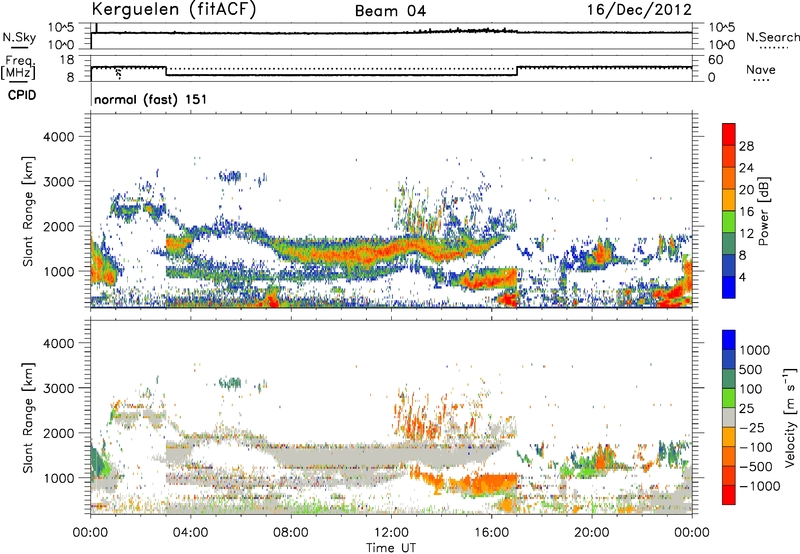The width and height of the screenshot is (800, 554).
Task: Click the blue bottom segment of power colorbar
Action: click(x=729, y=287)
